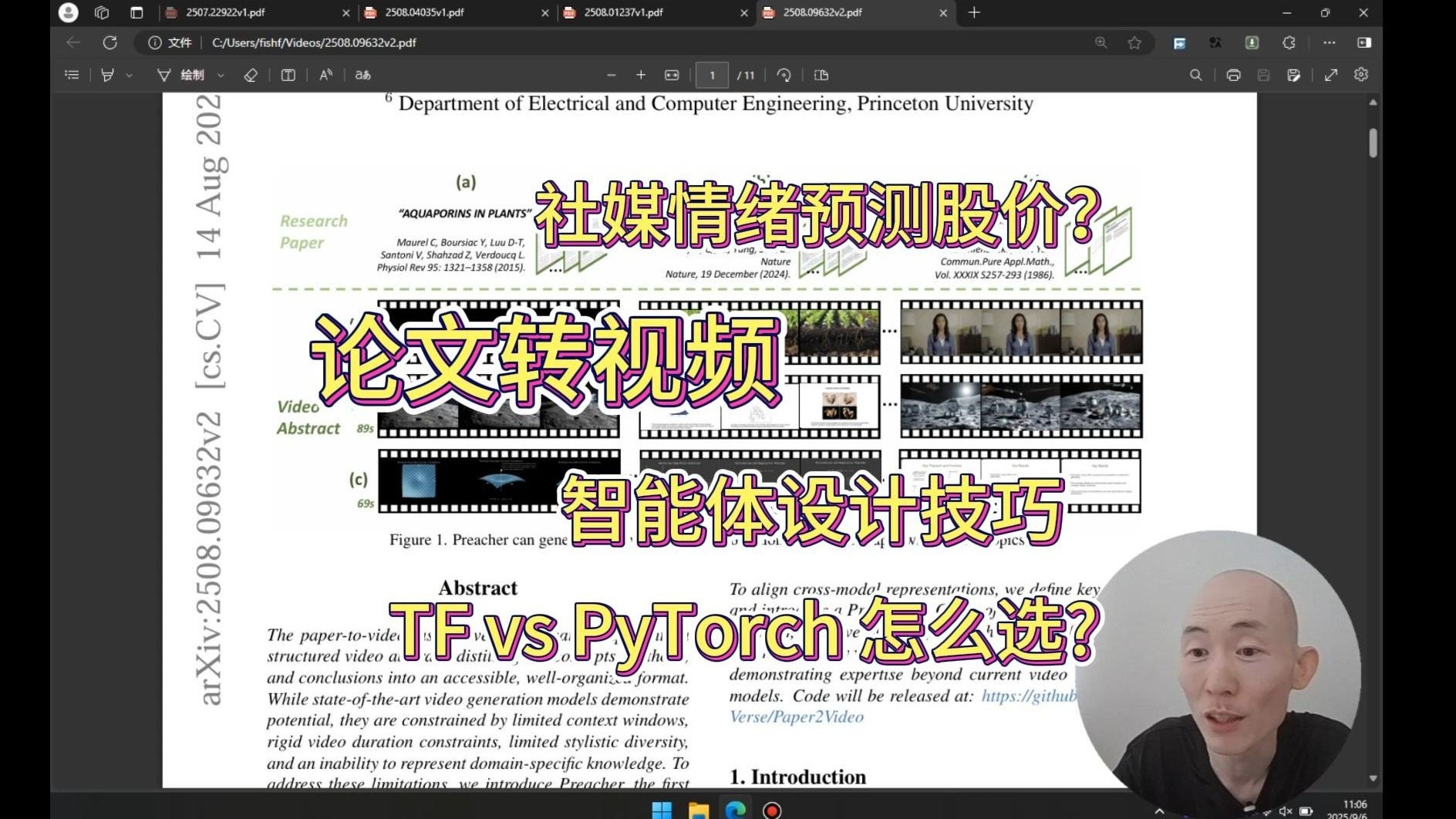1456x819 pixels.
Task: Open Settings and more menu
Action: [x=1330, y=42]
